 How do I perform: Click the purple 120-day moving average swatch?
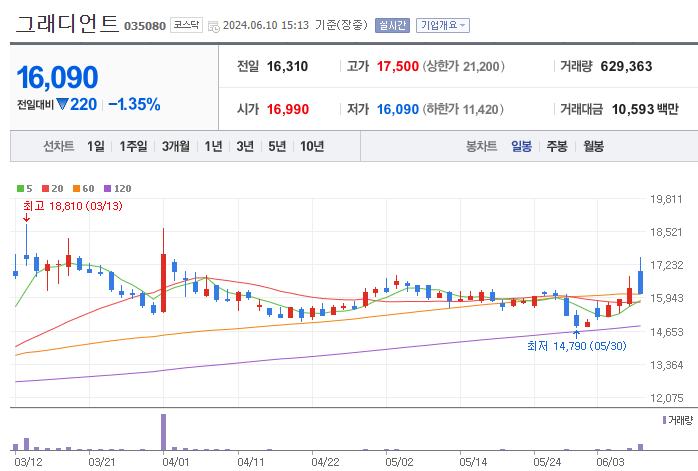[107, 188]
